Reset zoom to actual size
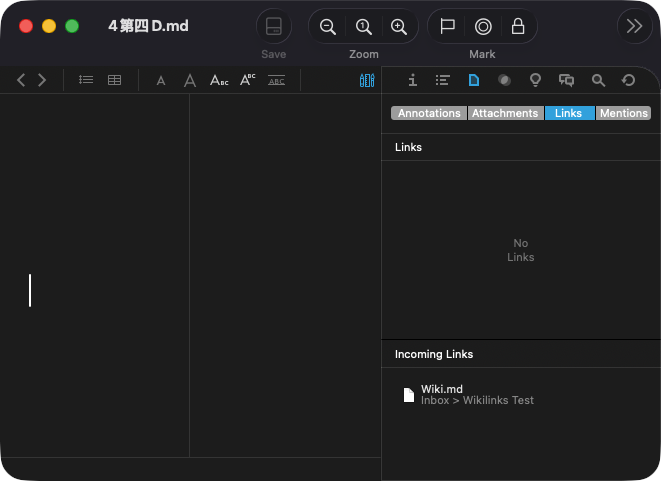Image resolution: width=661 pixels, height=481 pixels. tap(364, 27)
